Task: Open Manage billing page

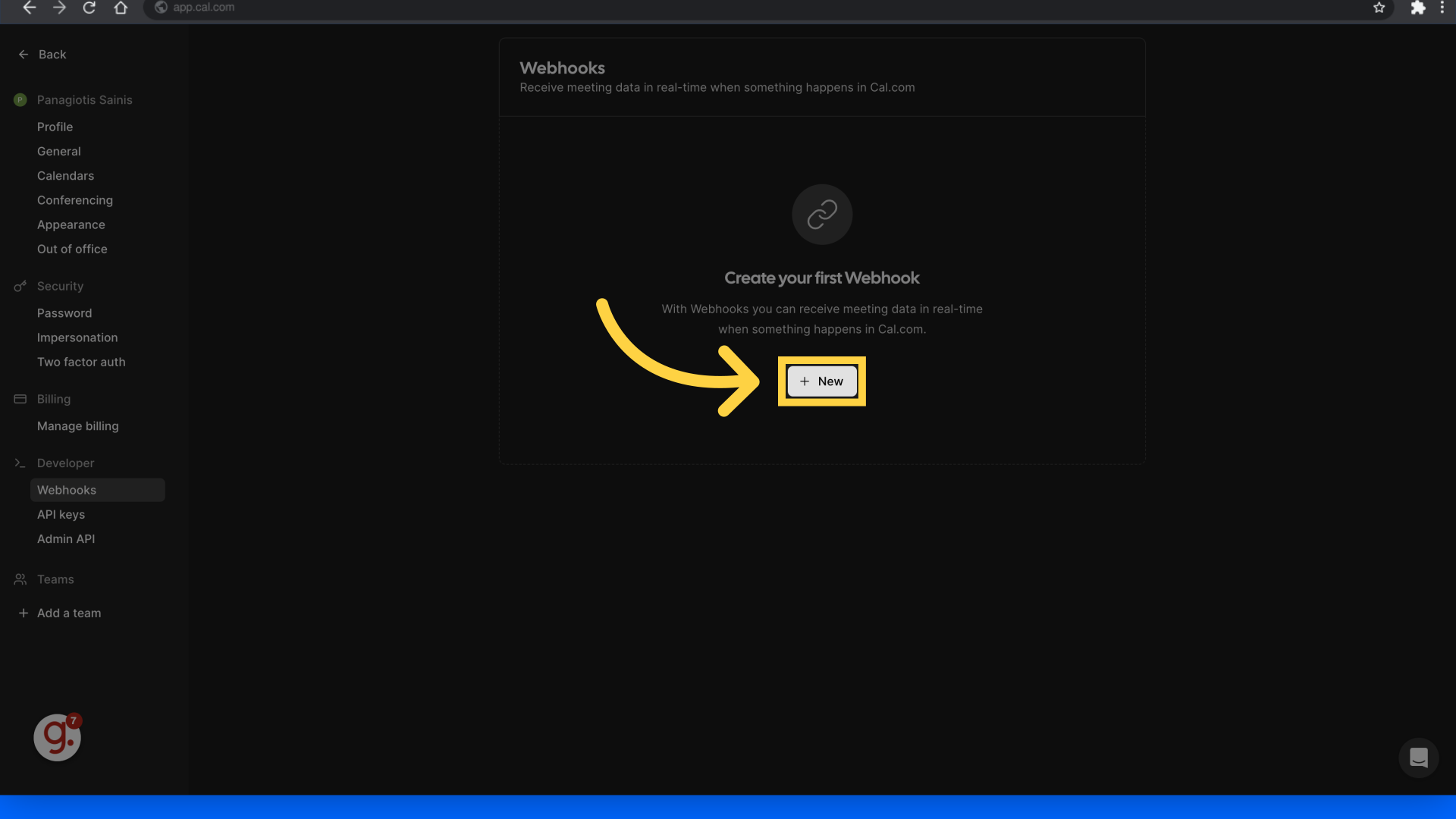Action: click(x=77, y=426)
